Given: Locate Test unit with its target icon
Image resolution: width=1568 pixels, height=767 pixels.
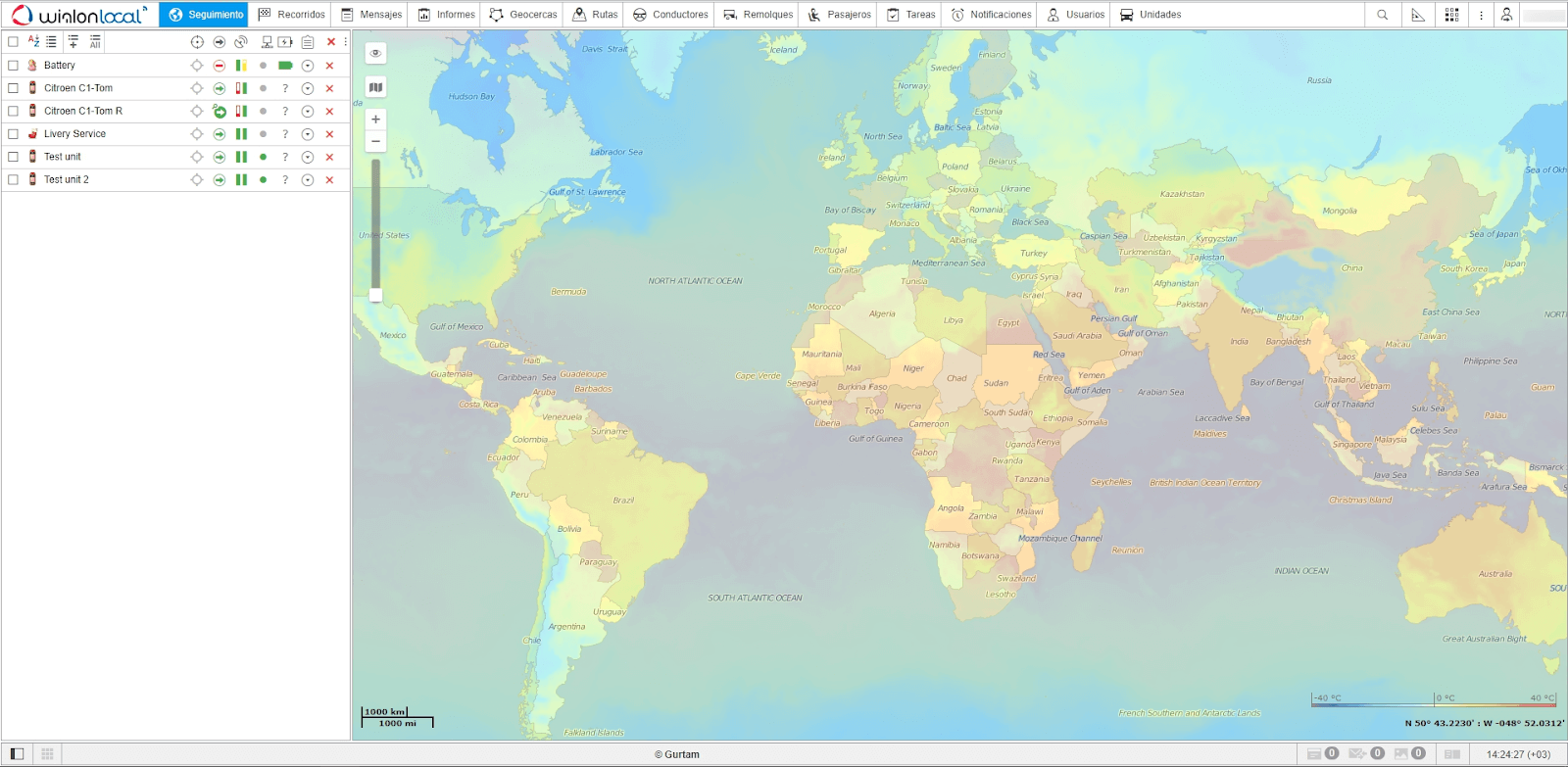Looking at the screenshot, I should (x=197, y=157).
